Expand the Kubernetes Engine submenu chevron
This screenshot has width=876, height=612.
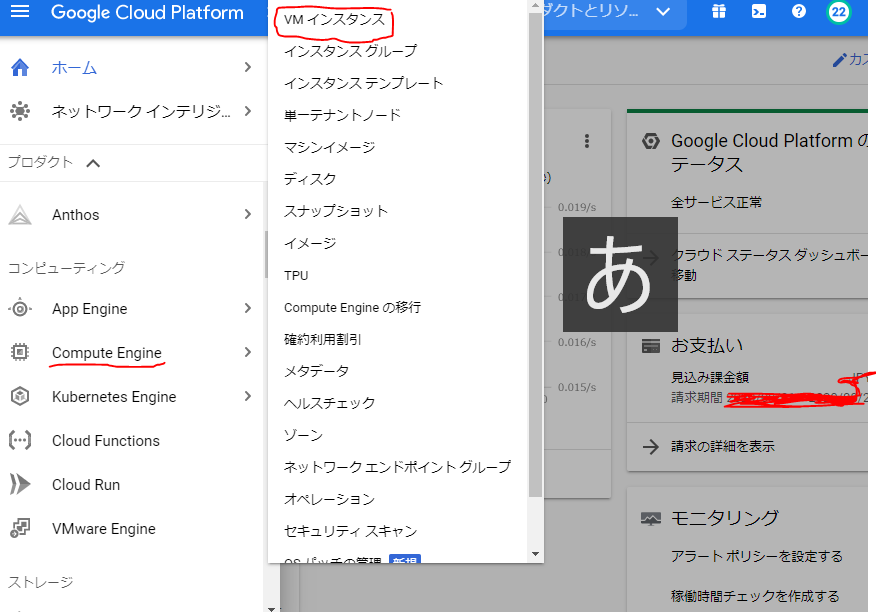pos(247,396)
